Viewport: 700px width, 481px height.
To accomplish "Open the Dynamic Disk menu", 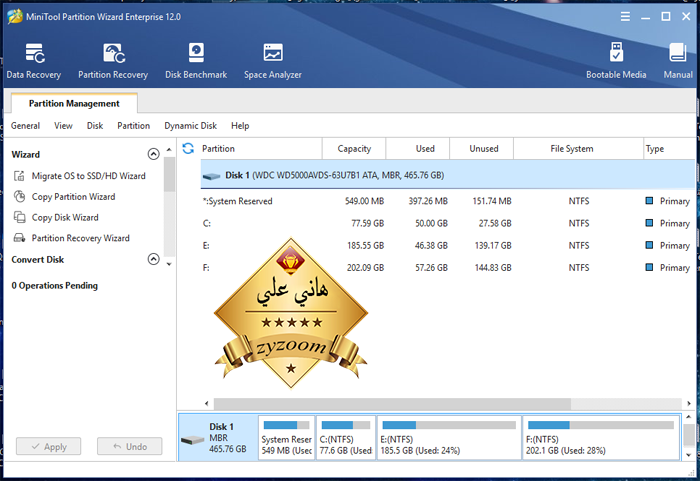I will (x=191, y=126).
